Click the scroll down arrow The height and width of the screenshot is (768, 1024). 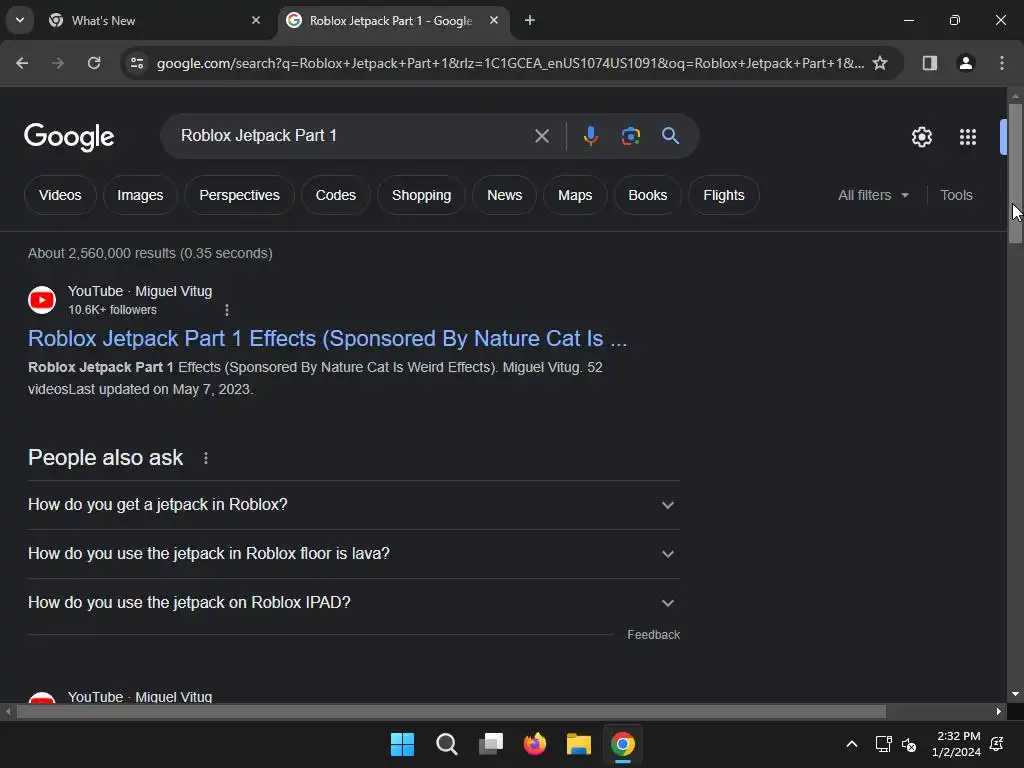click(1015, 694)
